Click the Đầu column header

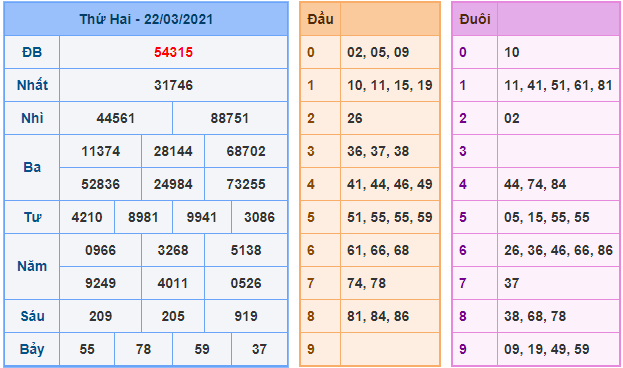[320, 19]
